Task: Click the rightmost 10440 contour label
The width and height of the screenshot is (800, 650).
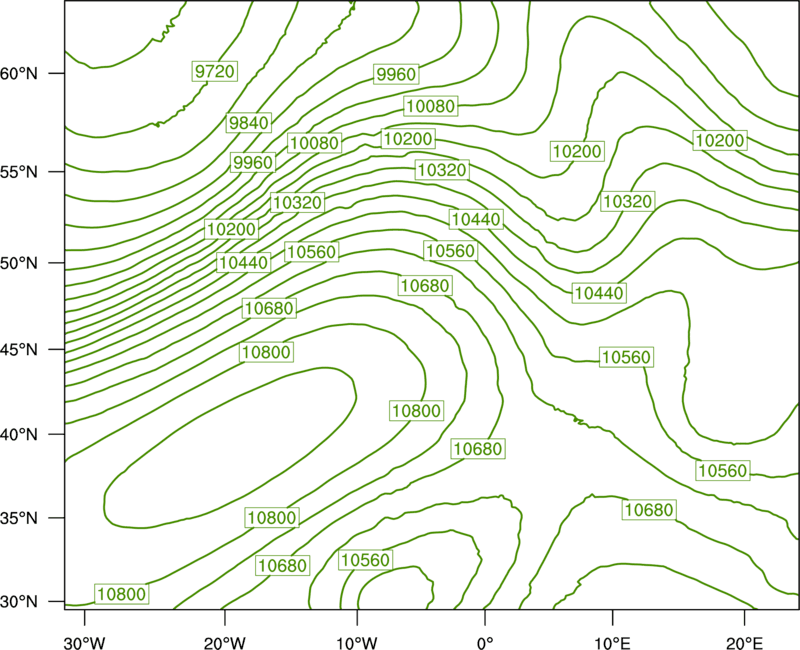Action: (599, 293)
